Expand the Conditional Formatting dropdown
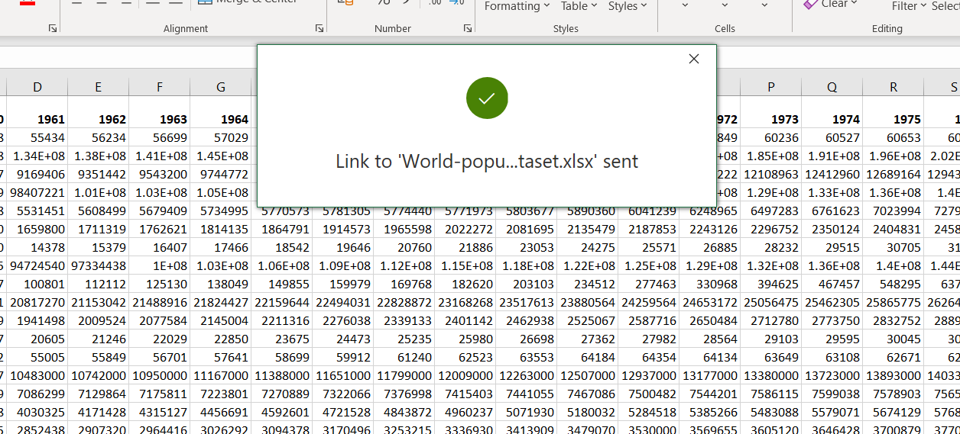The image size is (960, 434). [517, 6]
